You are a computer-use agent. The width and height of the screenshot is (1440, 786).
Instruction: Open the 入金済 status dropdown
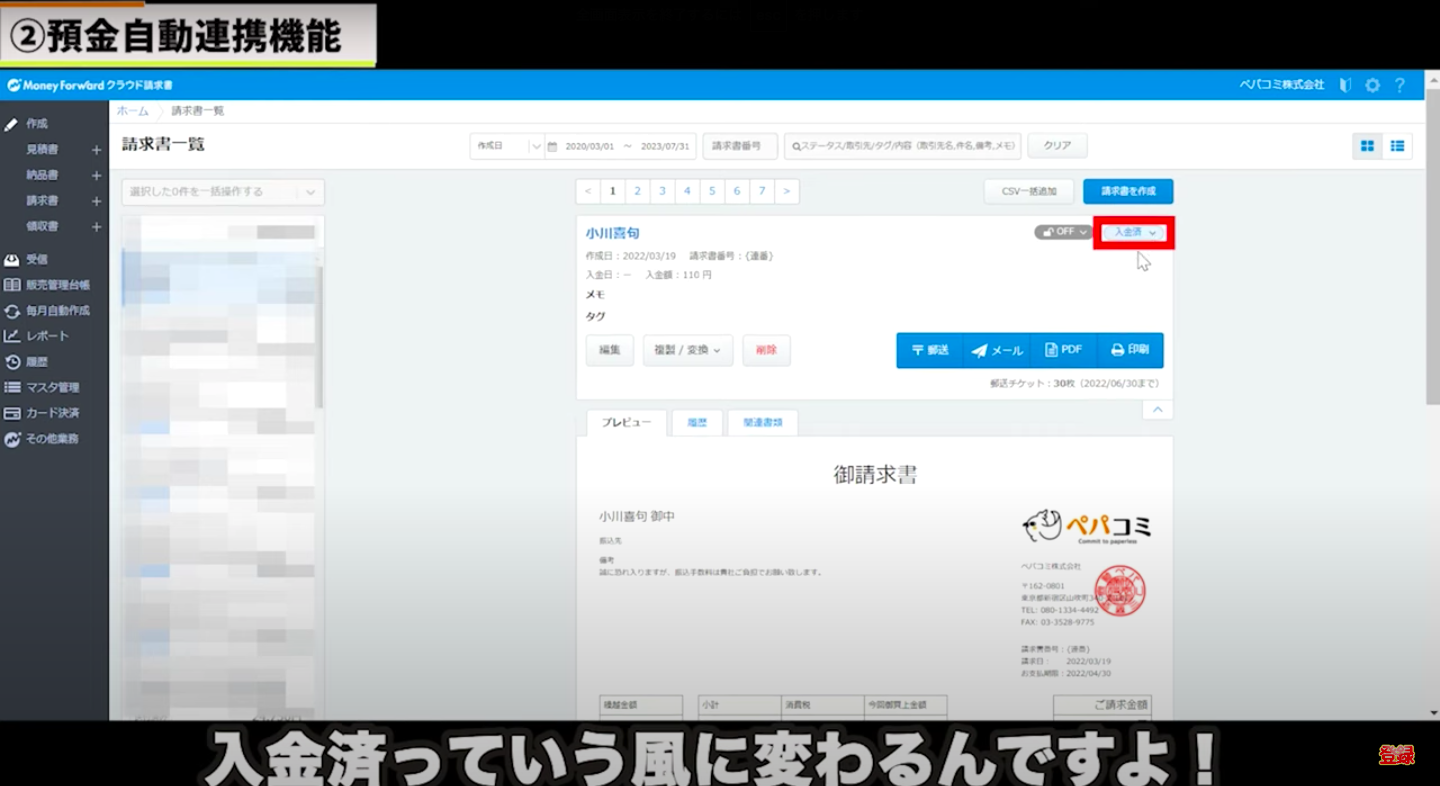click(1134, 232)
